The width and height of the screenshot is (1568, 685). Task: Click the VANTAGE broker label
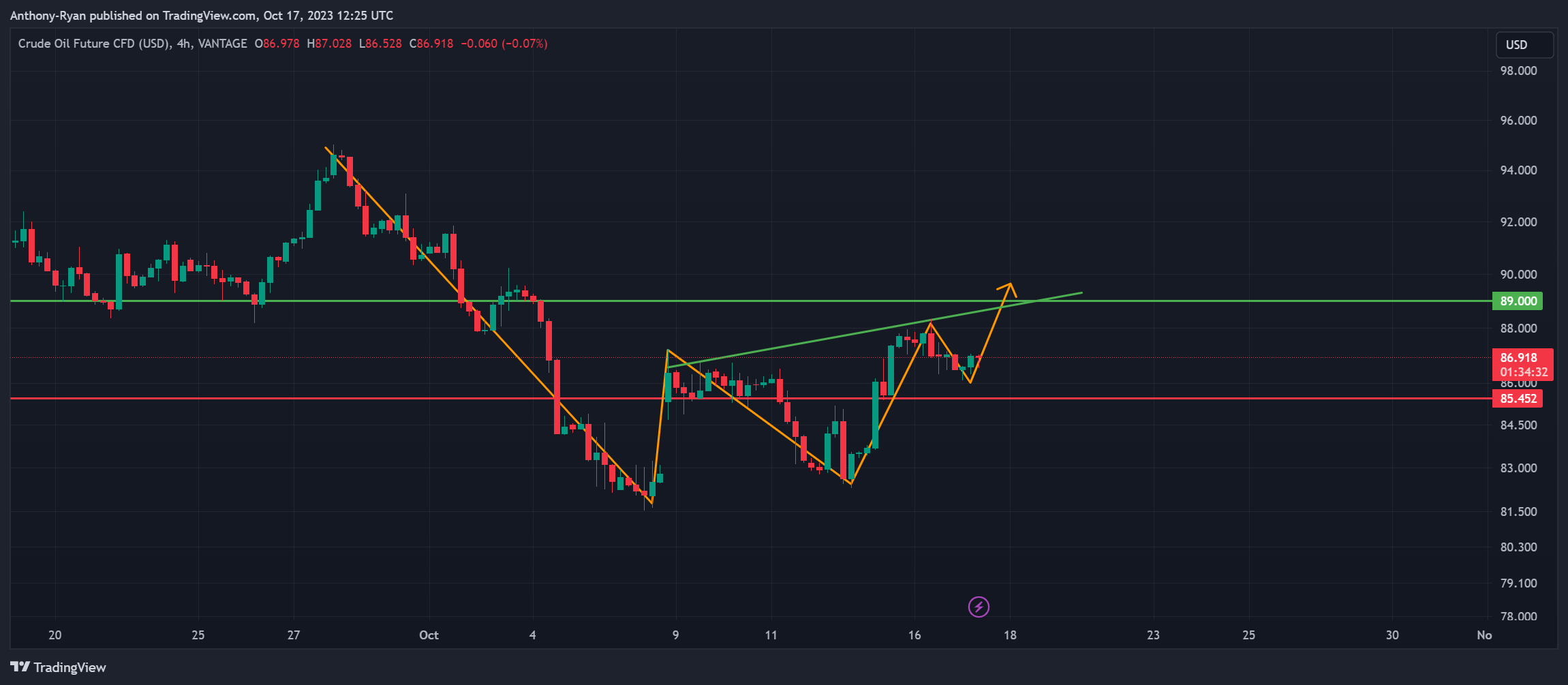222,44
